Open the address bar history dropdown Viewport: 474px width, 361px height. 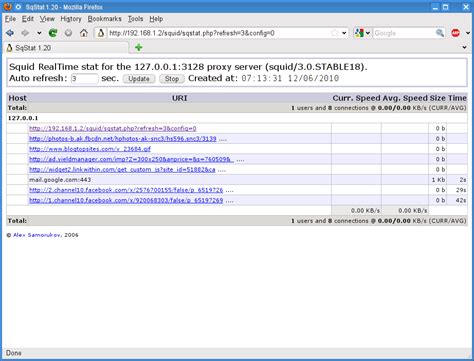pos(344,33)
